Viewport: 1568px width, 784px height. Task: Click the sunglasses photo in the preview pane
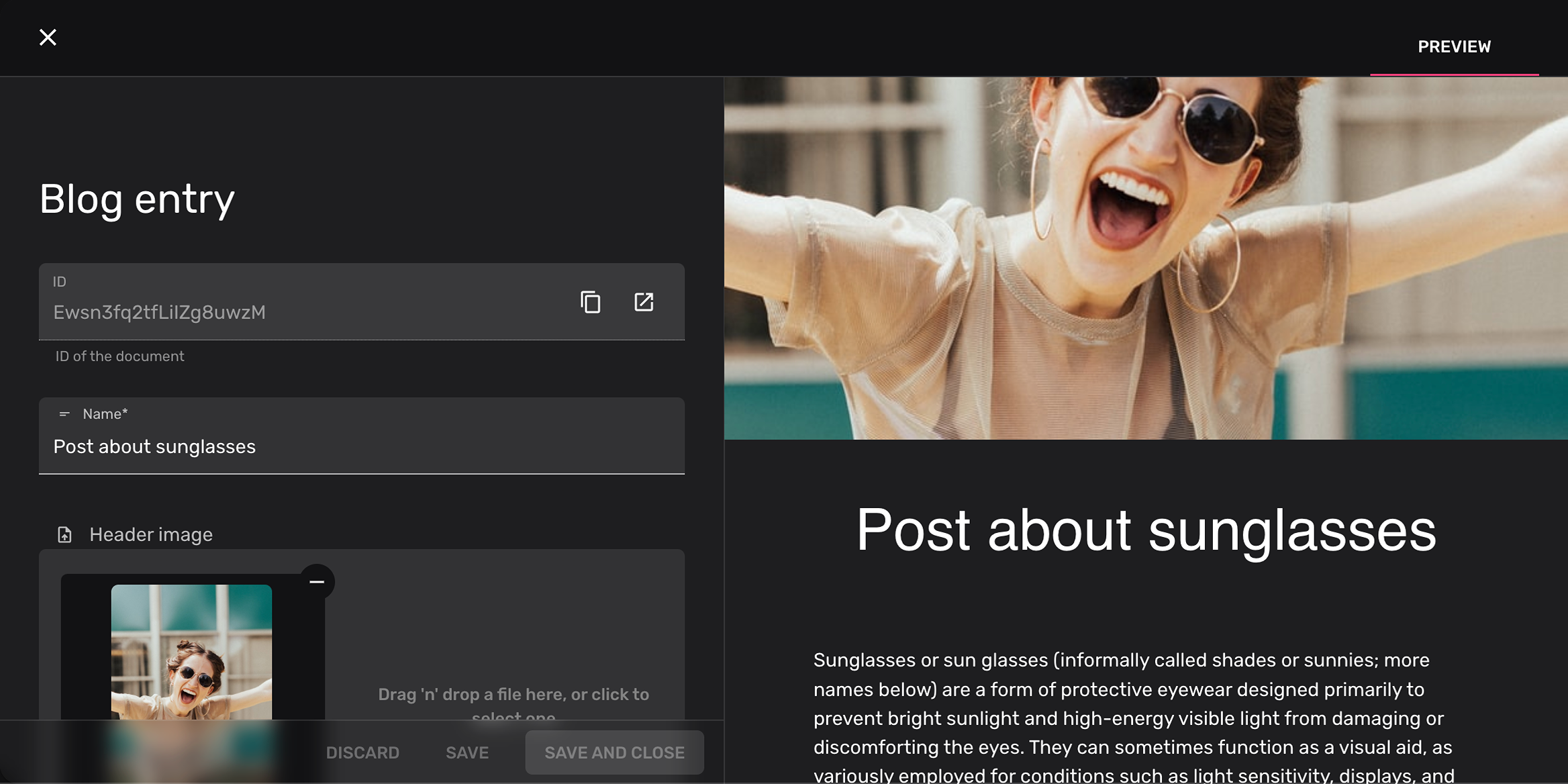(1141, 255)
